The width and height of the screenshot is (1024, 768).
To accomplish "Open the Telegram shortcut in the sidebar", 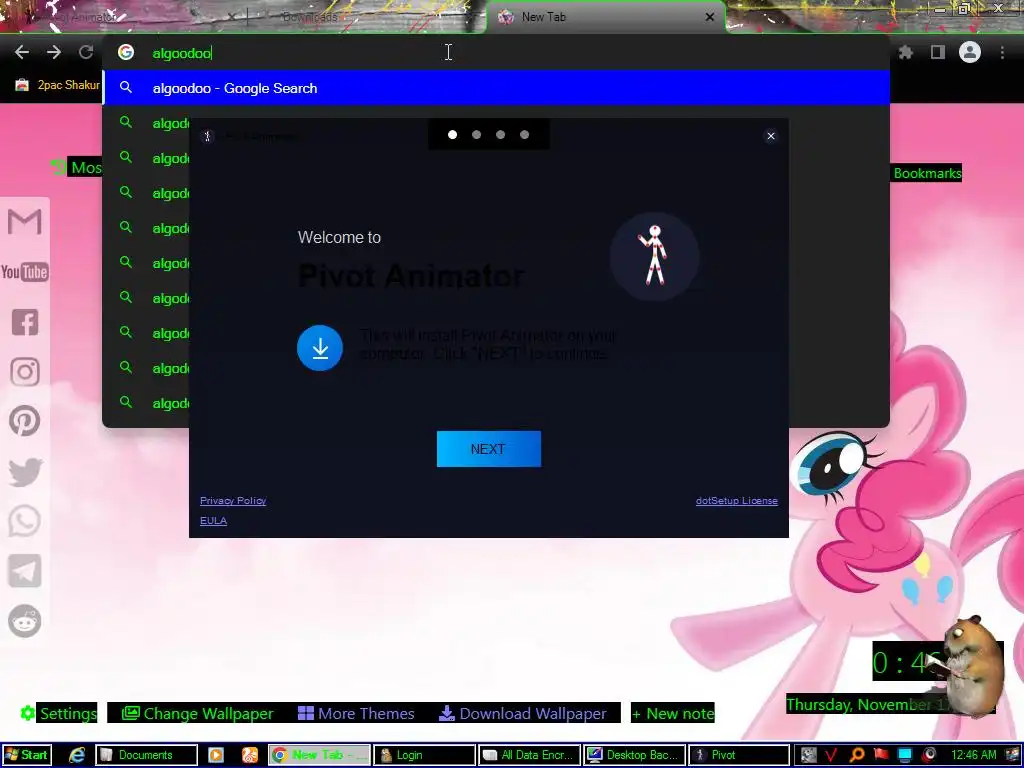I will pyautogui.click(x=25, y=571).
